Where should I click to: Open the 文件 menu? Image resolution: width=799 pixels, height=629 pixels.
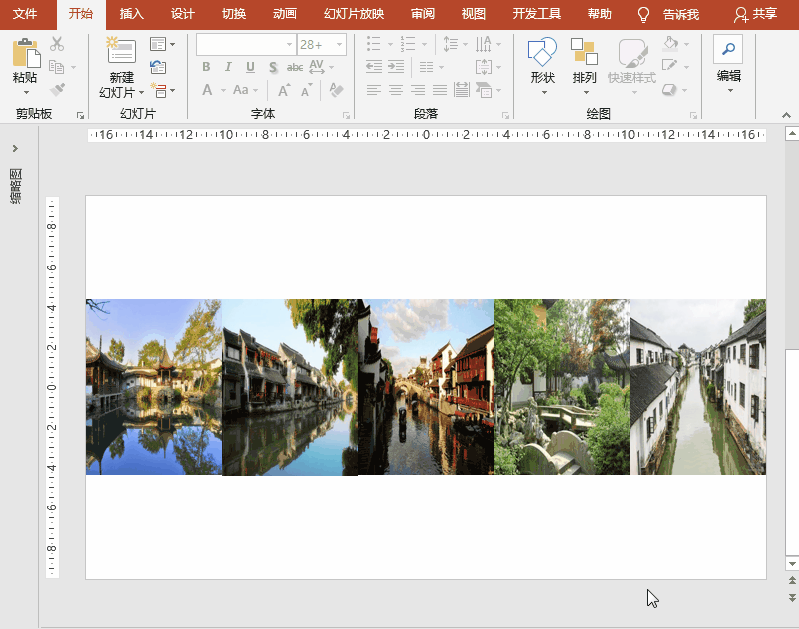coord(24,14)
